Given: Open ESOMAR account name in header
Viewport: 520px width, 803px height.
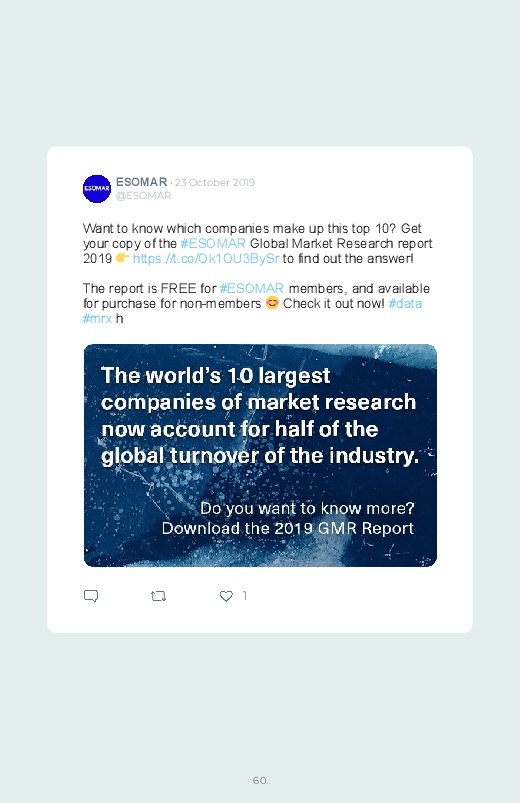Looking at the screenshot, I should pos(141,182).
